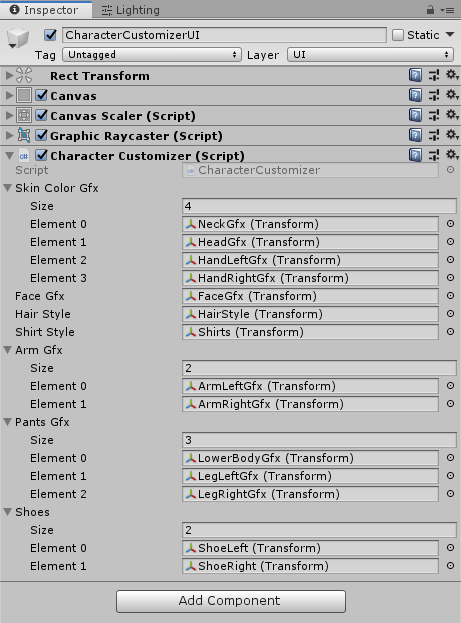Expand the Graphic Raycaster foldout
The image size is (461, 623).
[x=9, y=135]
